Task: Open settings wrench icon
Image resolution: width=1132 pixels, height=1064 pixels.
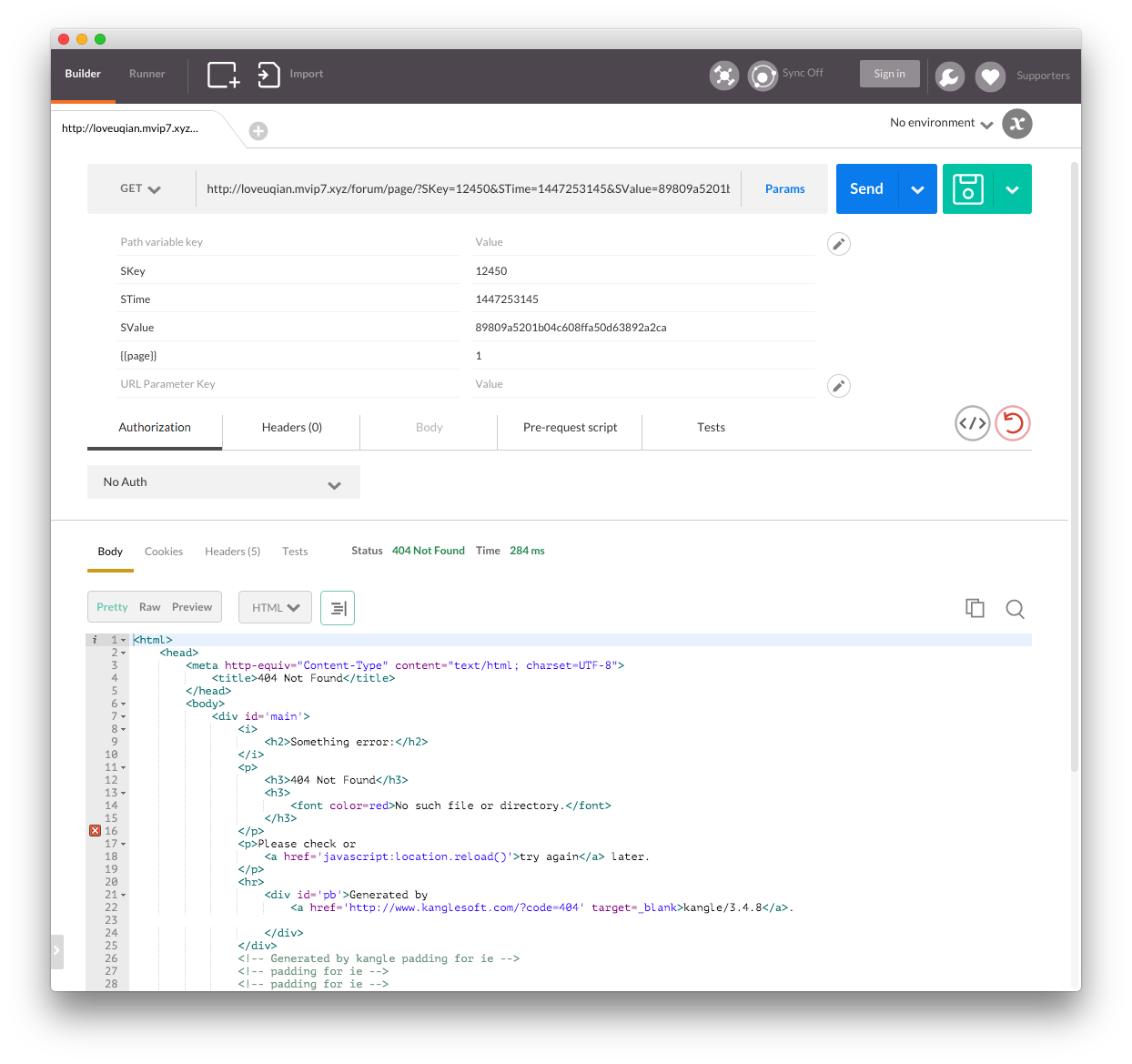Action: point(950,76)
